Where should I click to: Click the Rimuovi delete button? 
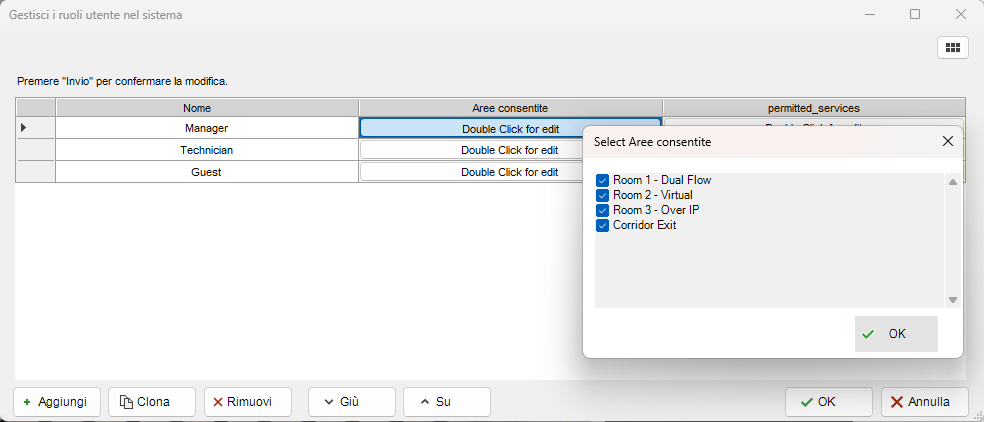coord(247,402)
